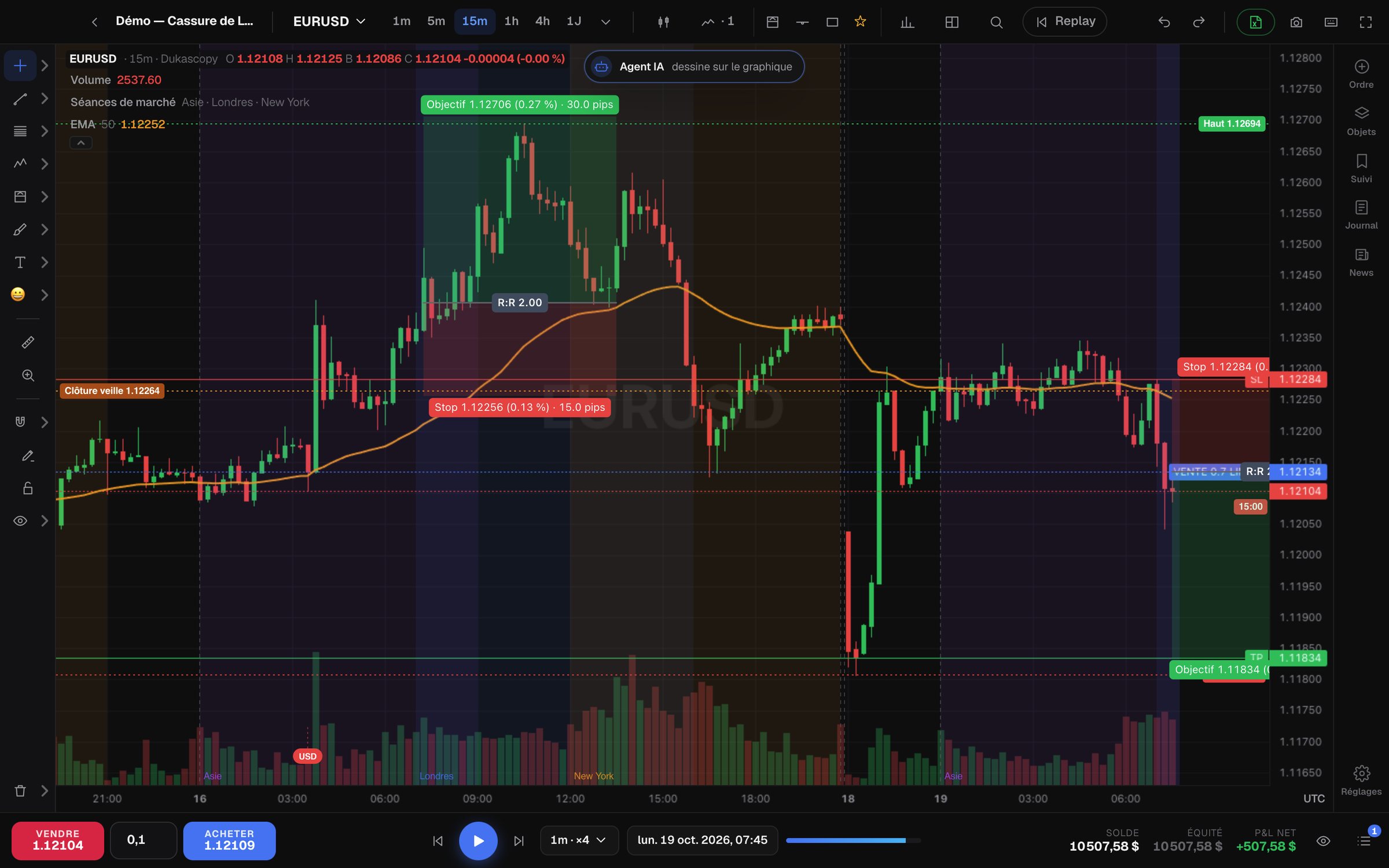Take a chart snapshot with camera icon
1389x868 pixels.
pyautogui.click(x=1296, y=22)
